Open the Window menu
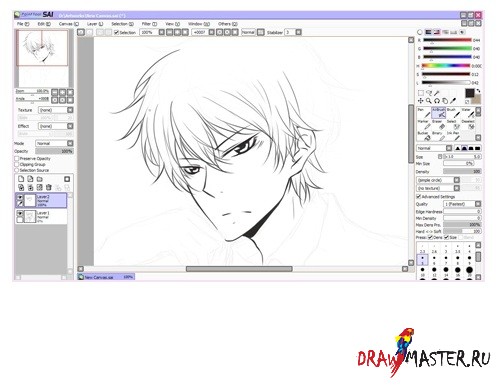 199,24
